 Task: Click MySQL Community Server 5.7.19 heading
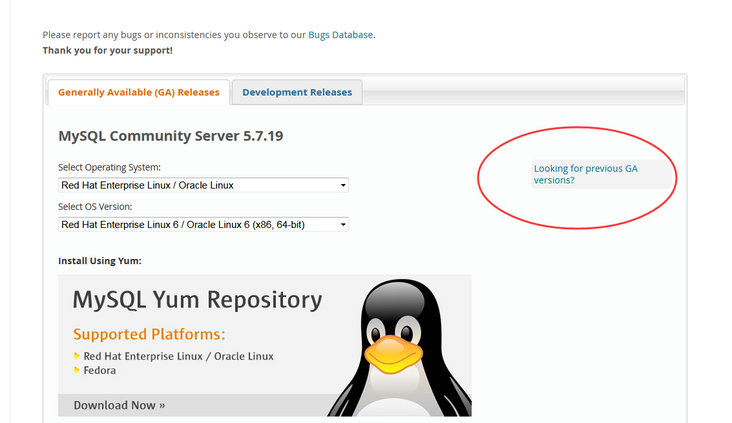pos(170,136)
